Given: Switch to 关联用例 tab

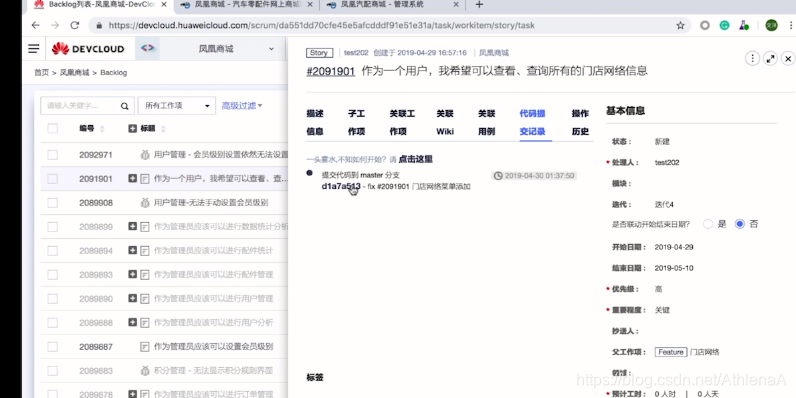Looking at the screenshot, I should [486, 122].
